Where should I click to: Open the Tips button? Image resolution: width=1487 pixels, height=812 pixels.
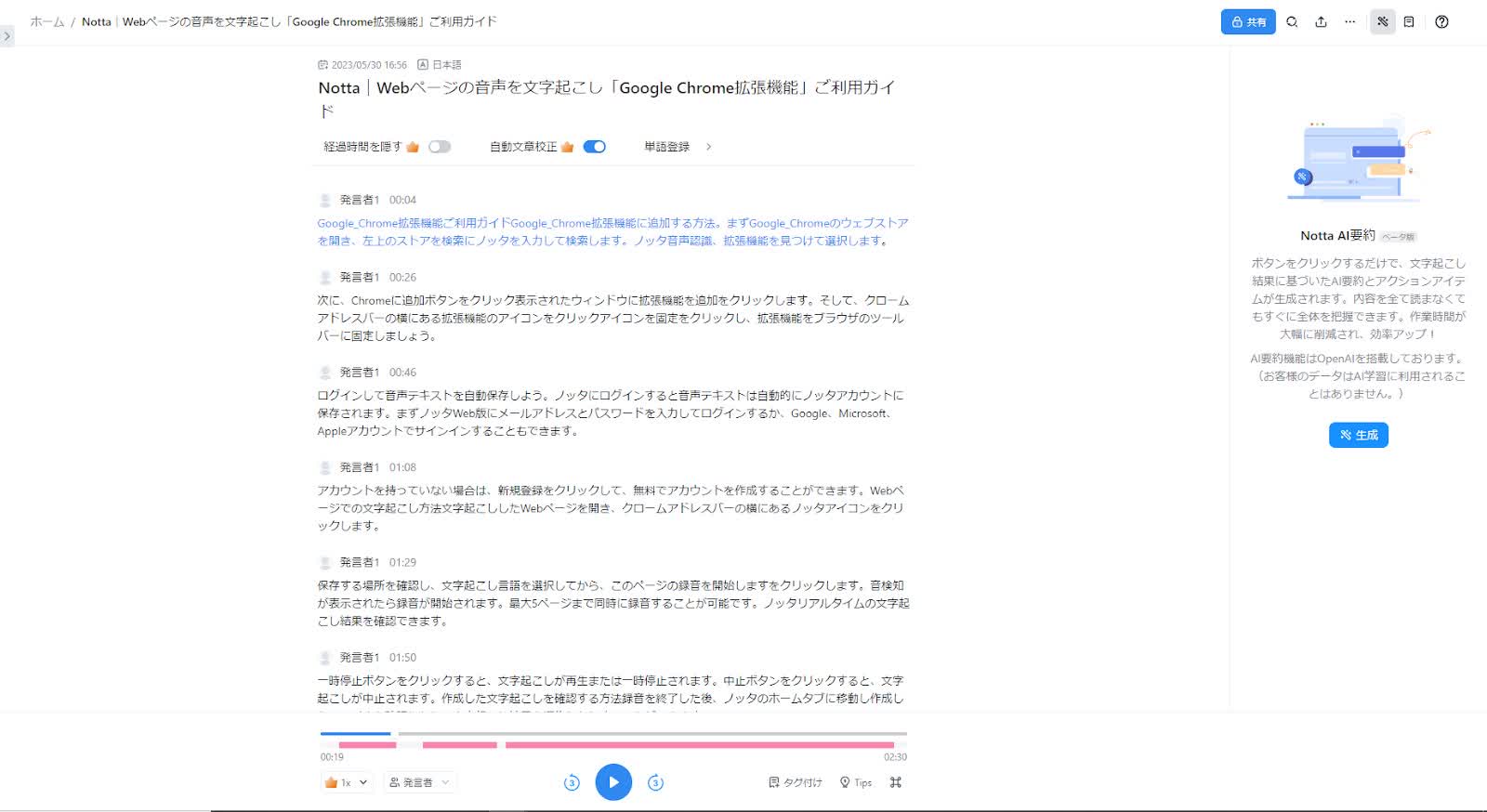856,782
